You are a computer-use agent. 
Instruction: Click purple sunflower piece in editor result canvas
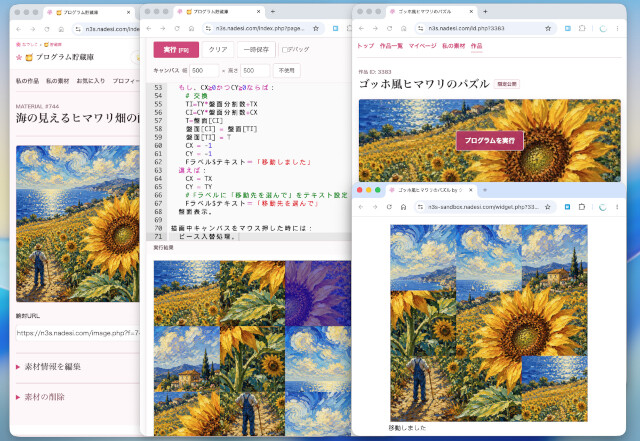[x=318, y=294]
